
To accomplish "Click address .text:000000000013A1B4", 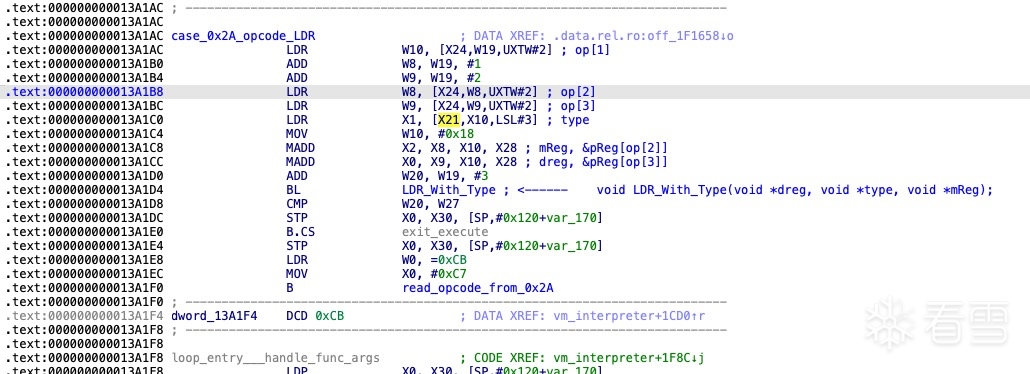I will point(84,78).
